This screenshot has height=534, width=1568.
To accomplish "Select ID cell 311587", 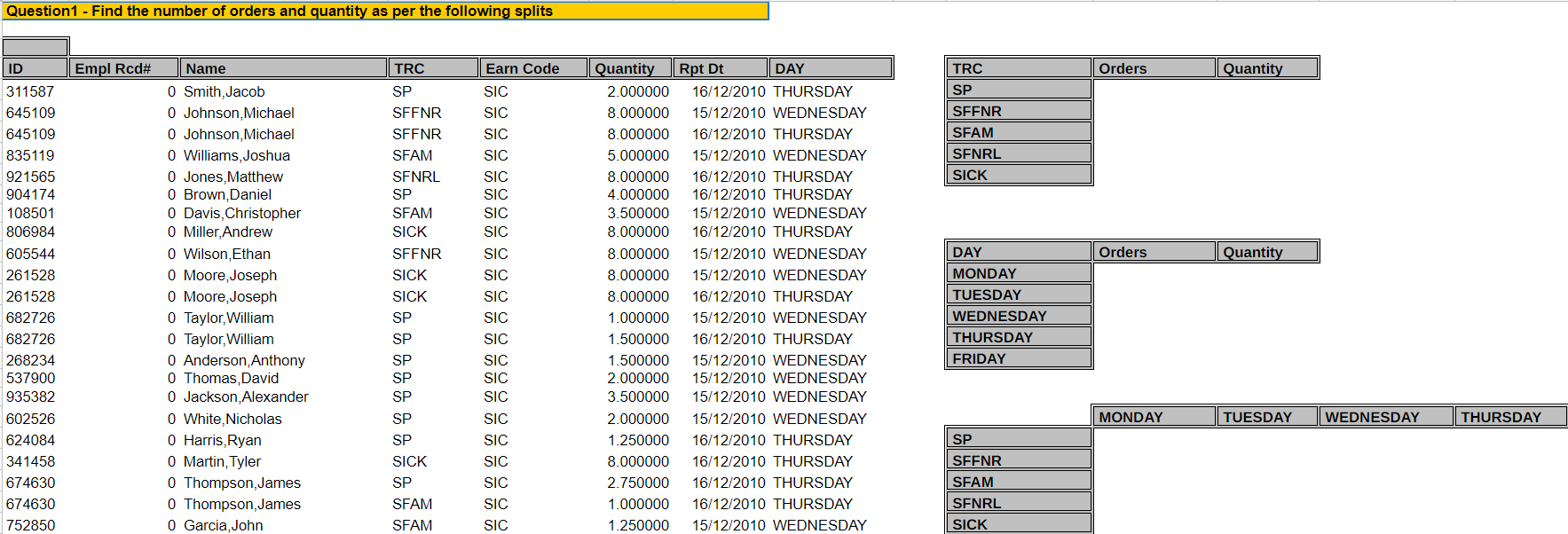I will point(30,91).
